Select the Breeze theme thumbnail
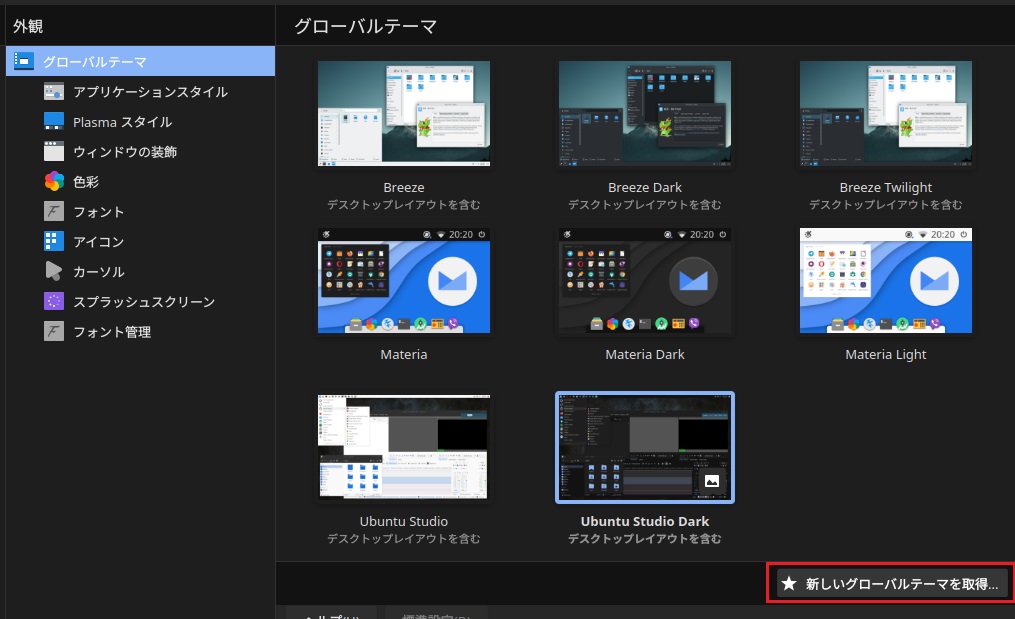1015x619 pixels. click(404, 113)
